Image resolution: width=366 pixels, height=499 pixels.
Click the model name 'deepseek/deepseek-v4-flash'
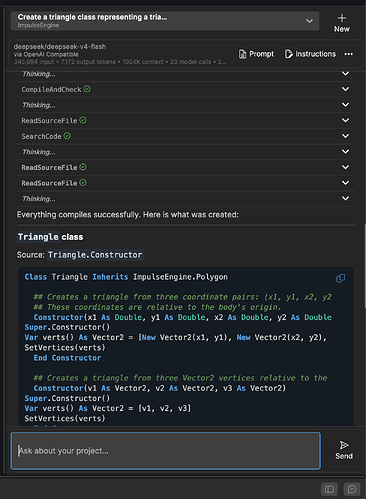[60, 47]
